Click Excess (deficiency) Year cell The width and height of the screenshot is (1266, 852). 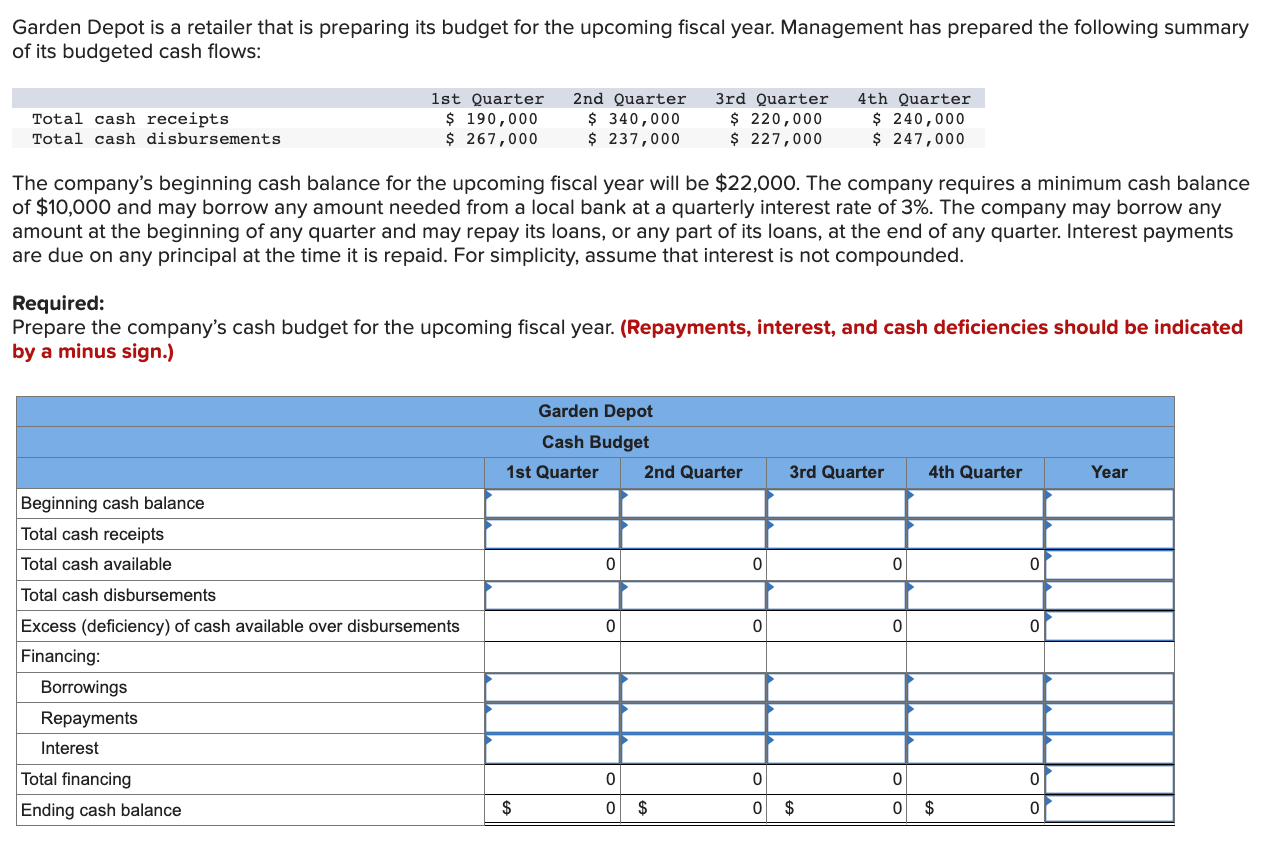(1109, 626)
